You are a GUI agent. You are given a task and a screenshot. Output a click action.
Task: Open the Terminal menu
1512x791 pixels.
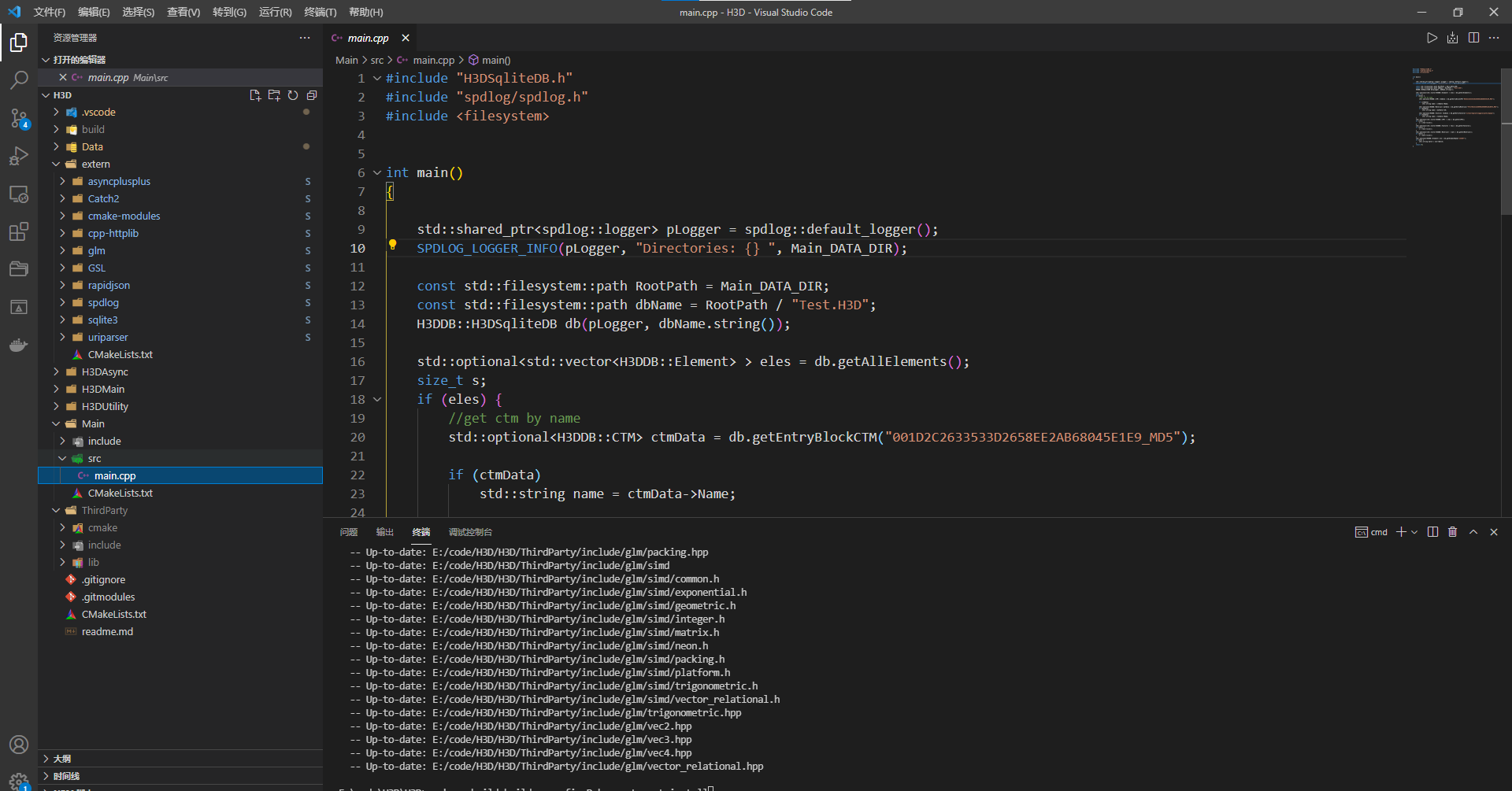pos(320,12)
